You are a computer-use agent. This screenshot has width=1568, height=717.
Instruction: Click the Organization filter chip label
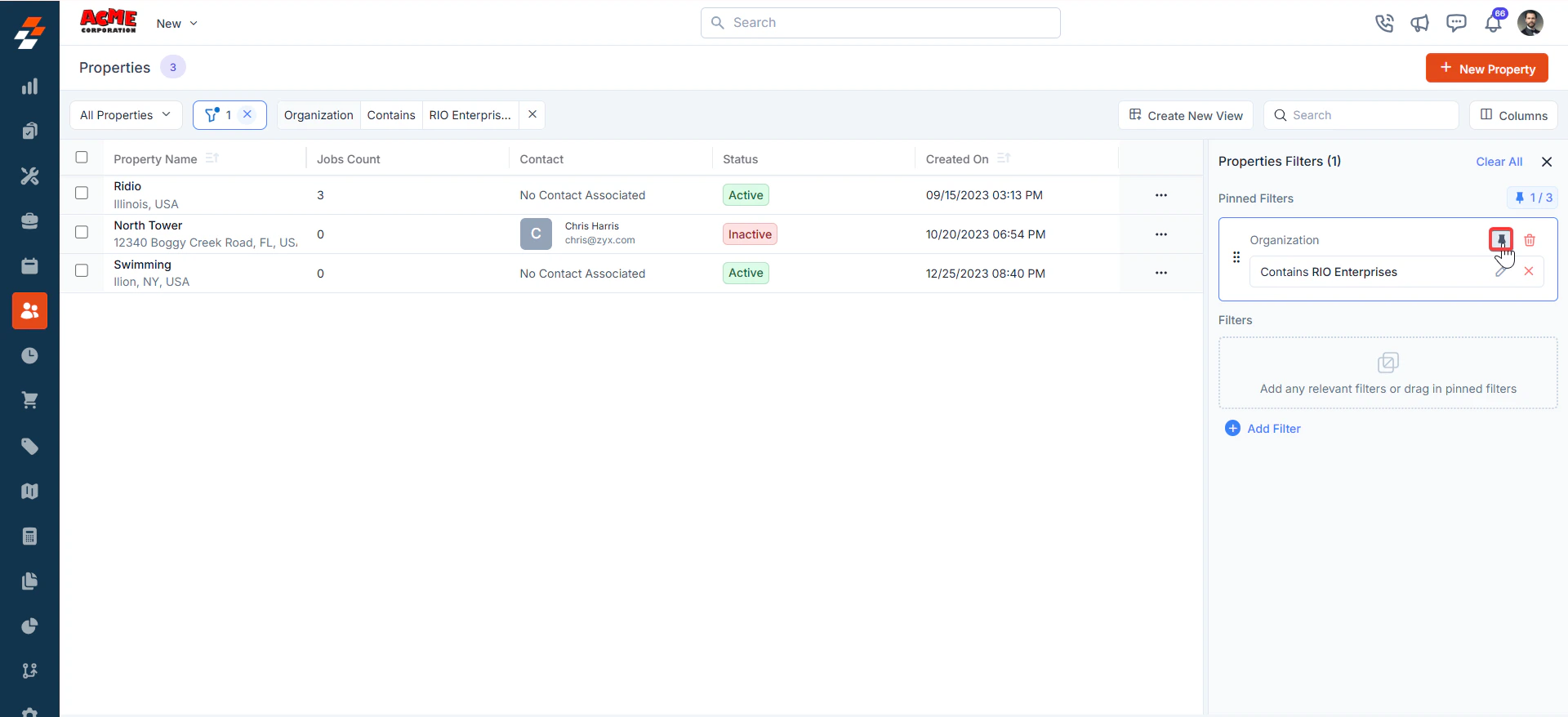click(318, 115)
